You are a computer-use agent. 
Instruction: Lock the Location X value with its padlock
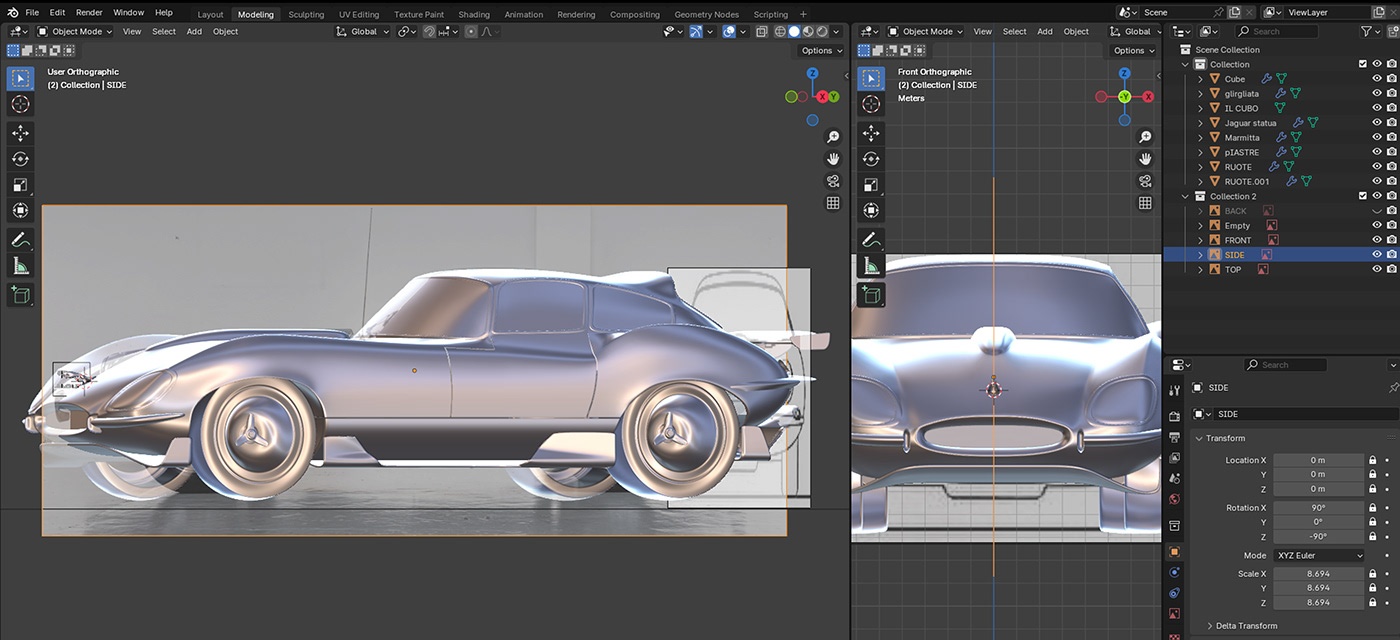pos(1371,460)
